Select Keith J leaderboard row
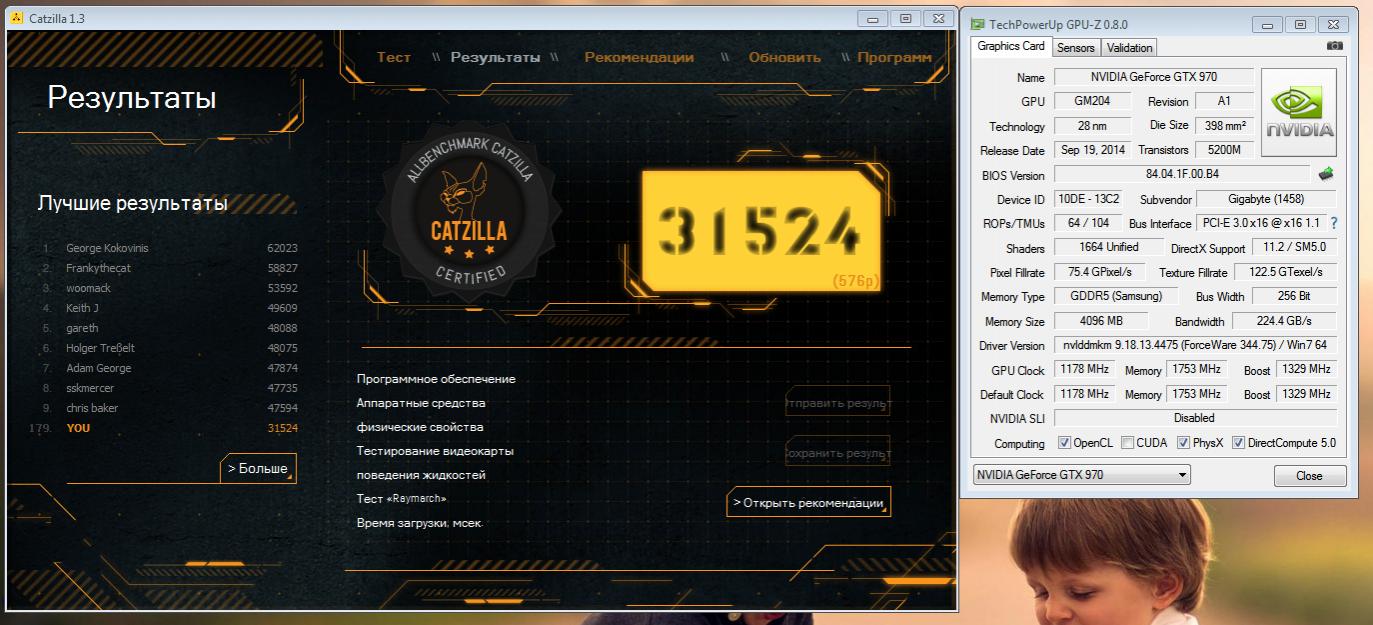 (170, 308)
